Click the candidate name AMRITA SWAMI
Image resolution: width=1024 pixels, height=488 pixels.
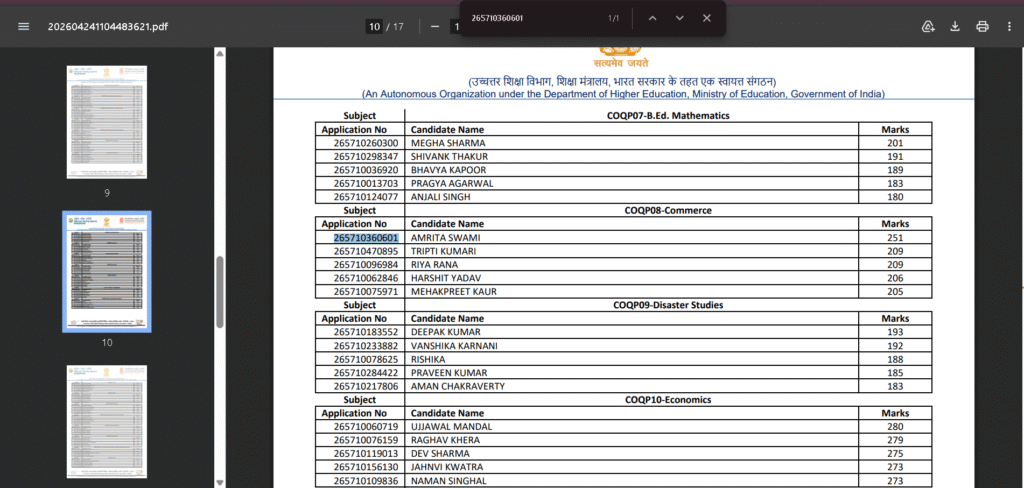[x=446, y=238]
